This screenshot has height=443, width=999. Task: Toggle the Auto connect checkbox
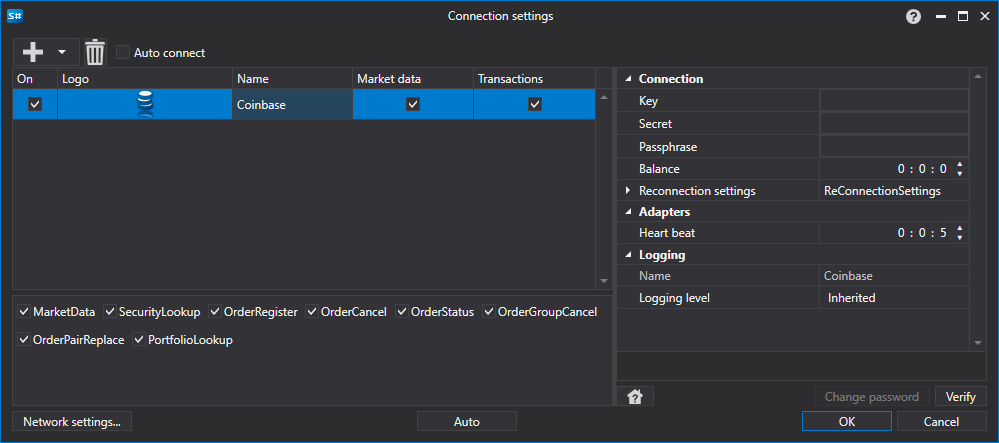123,52
